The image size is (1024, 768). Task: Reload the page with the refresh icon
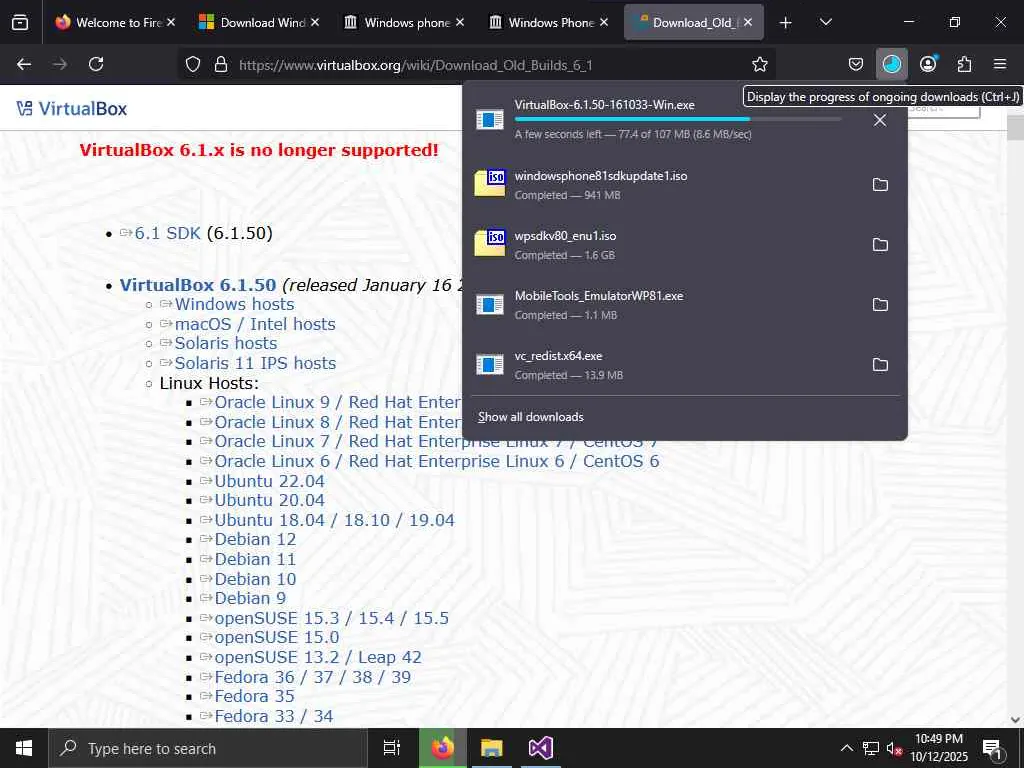point(96,64)
